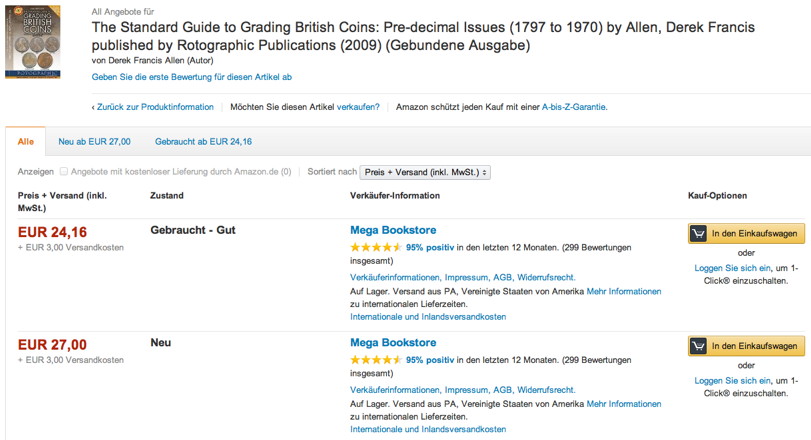This screenshot has height=440, width=811.
Task: Toggle free Amazon.de delivery offers checkbox
Action: click(x=64, y=172)
